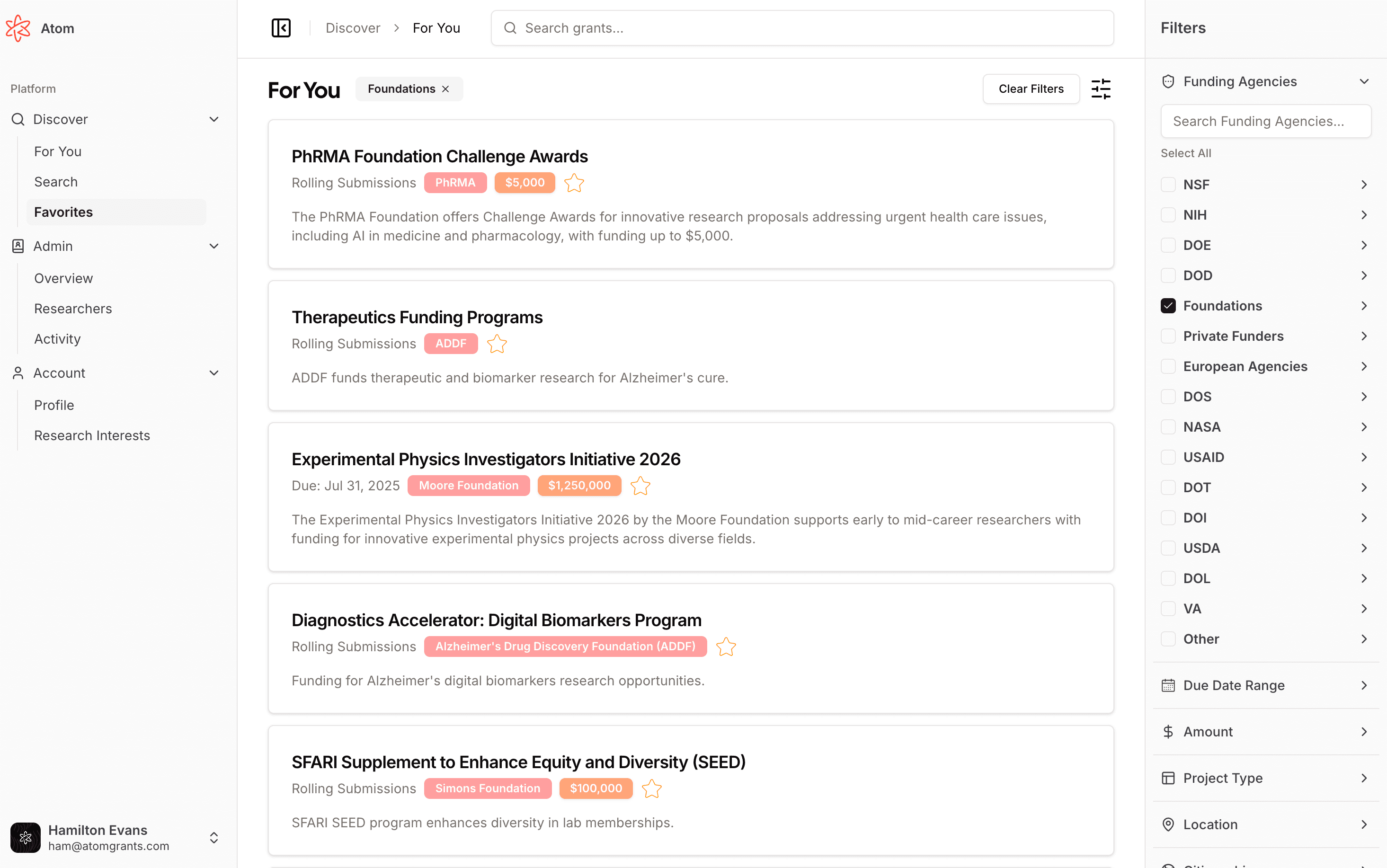1387x868 pixels.
Task: Enable the NIH agency checkbox
Action: (x=1168, y=215)
